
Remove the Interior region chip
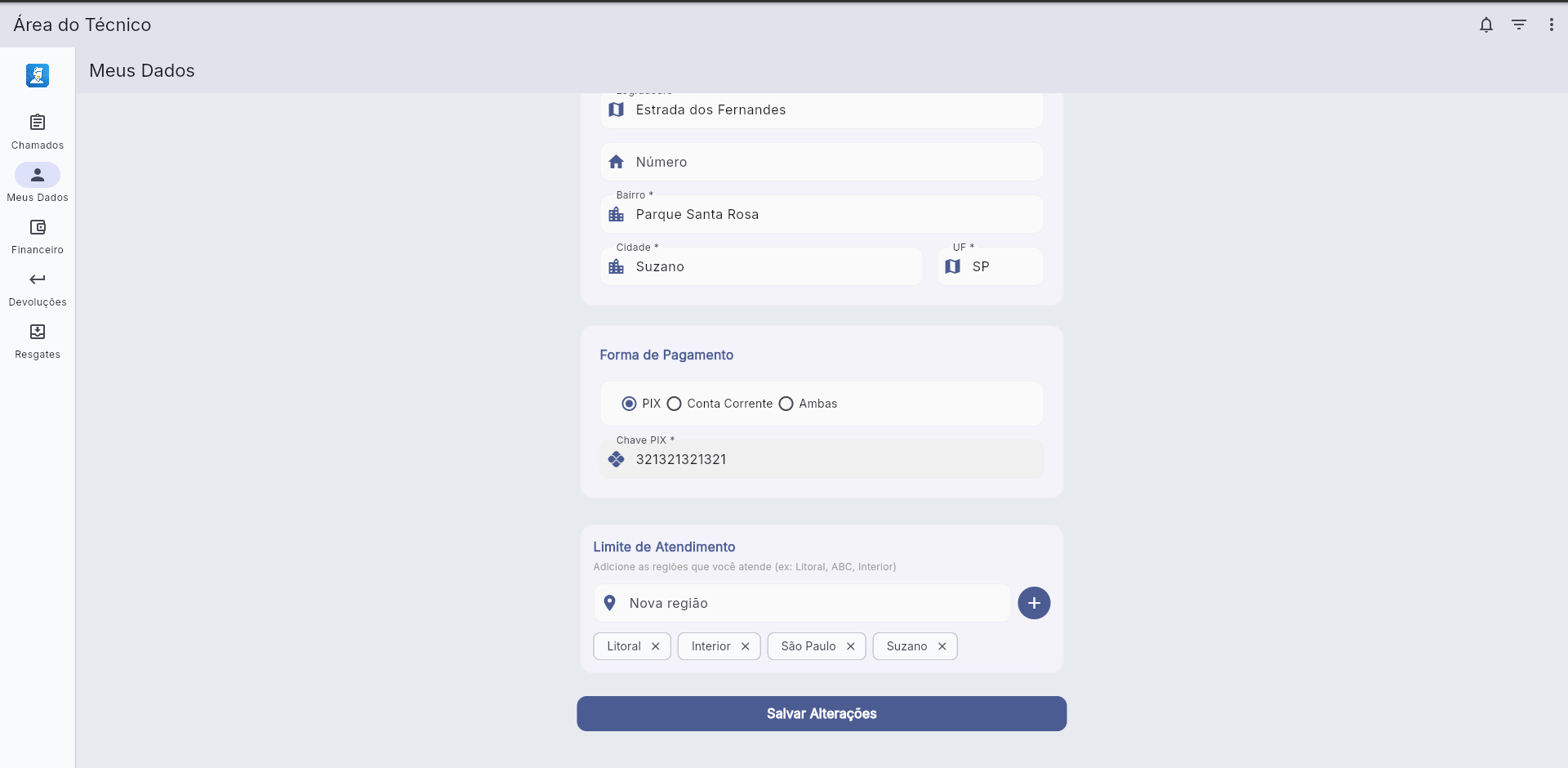coord(745,646)
